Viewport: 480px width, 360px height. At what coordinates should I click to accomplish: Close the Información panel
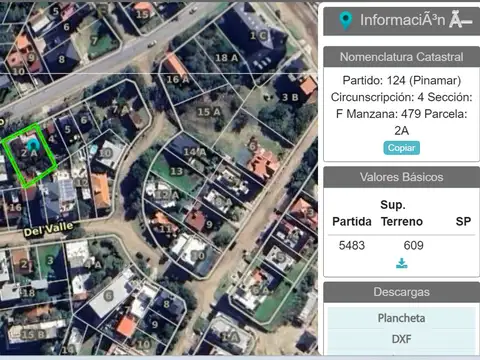(x=461, y=20)
